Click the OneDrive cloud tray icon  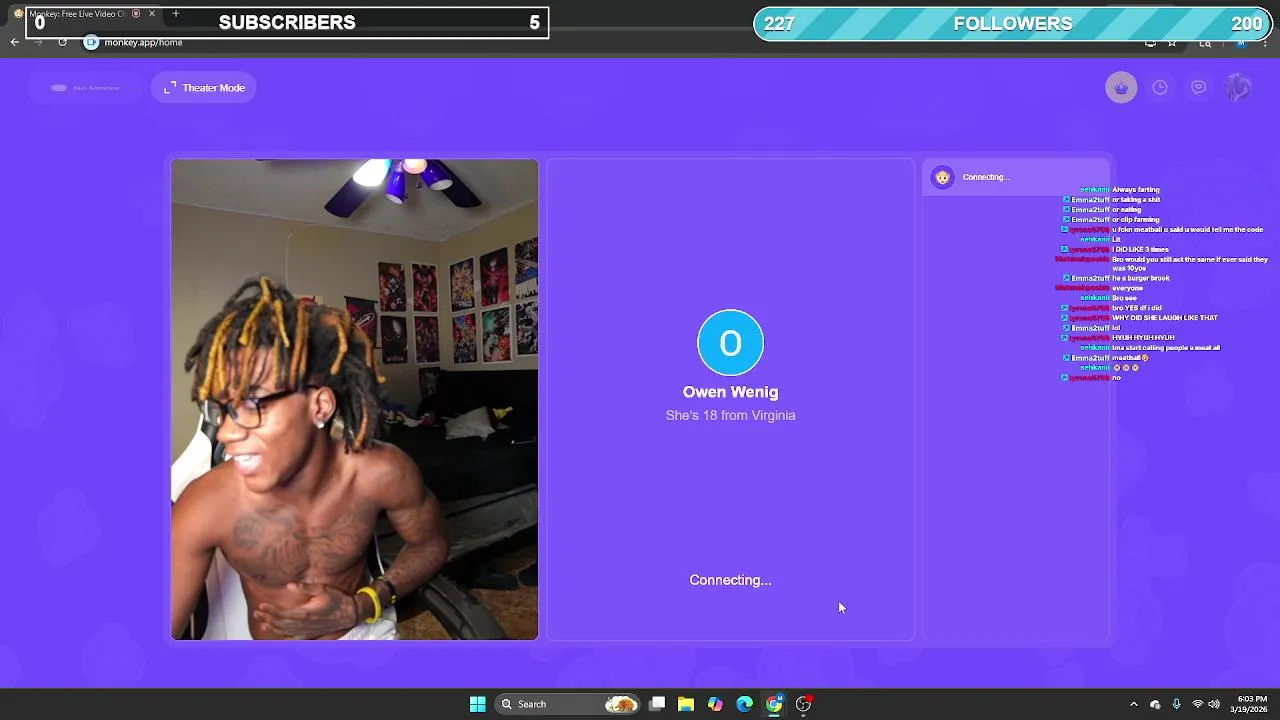coord(1155,704)
